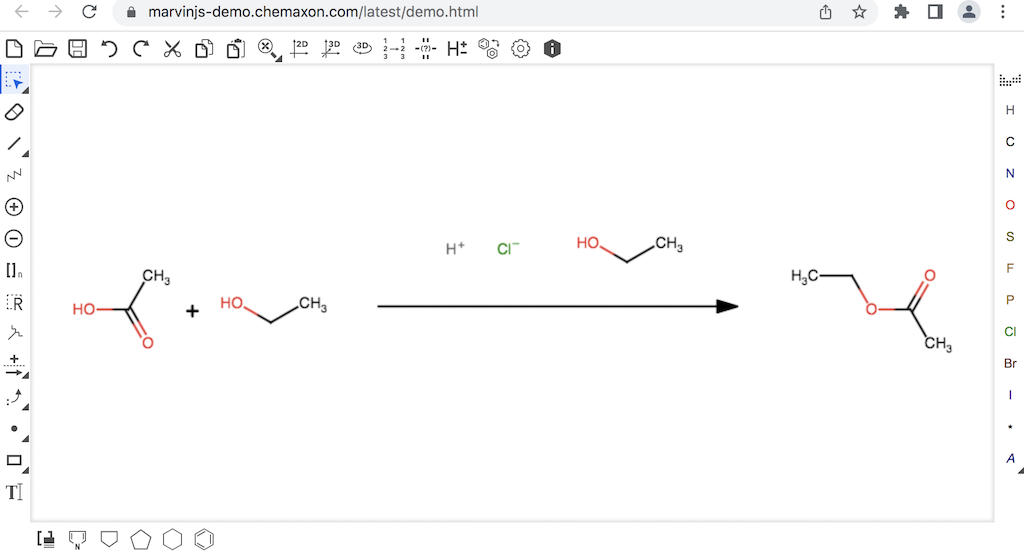Image resolution: width=1024 pixels, height=552 pixels.
Task: Decrease charge with the minus tool
Action: pos(14,238)
